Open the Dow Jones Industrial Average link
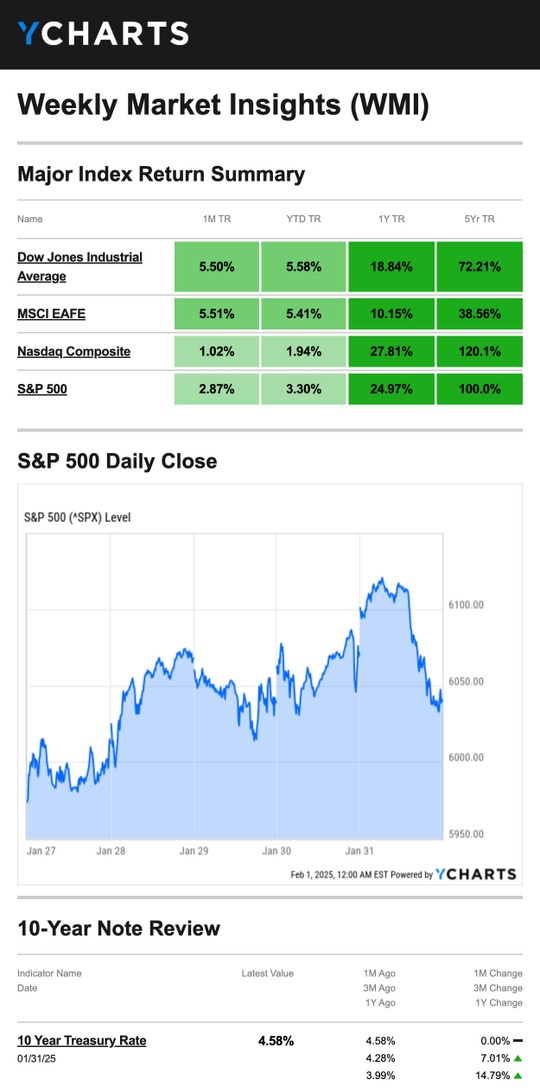540x1092 pixels. tap(80, 267)
